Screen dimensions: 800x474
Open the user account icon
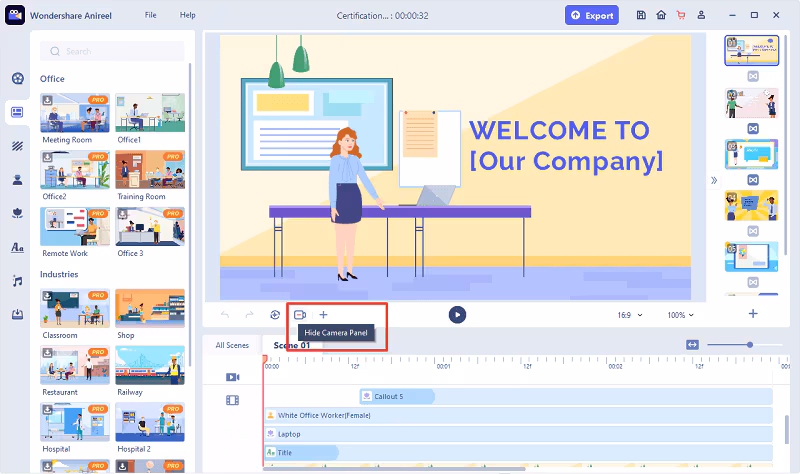(702, 15)
